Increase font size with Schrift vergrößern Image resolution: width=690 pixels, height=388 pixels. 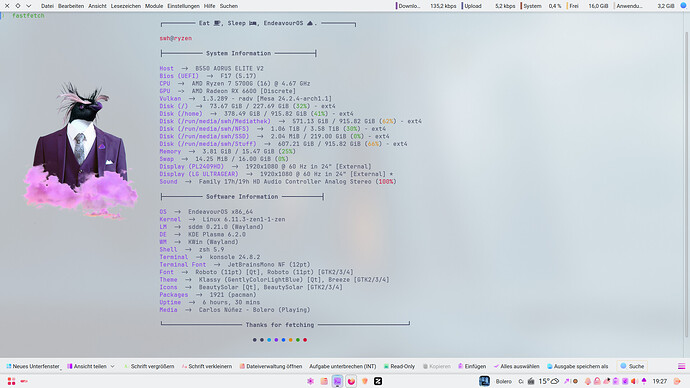[x=149, y=366]
